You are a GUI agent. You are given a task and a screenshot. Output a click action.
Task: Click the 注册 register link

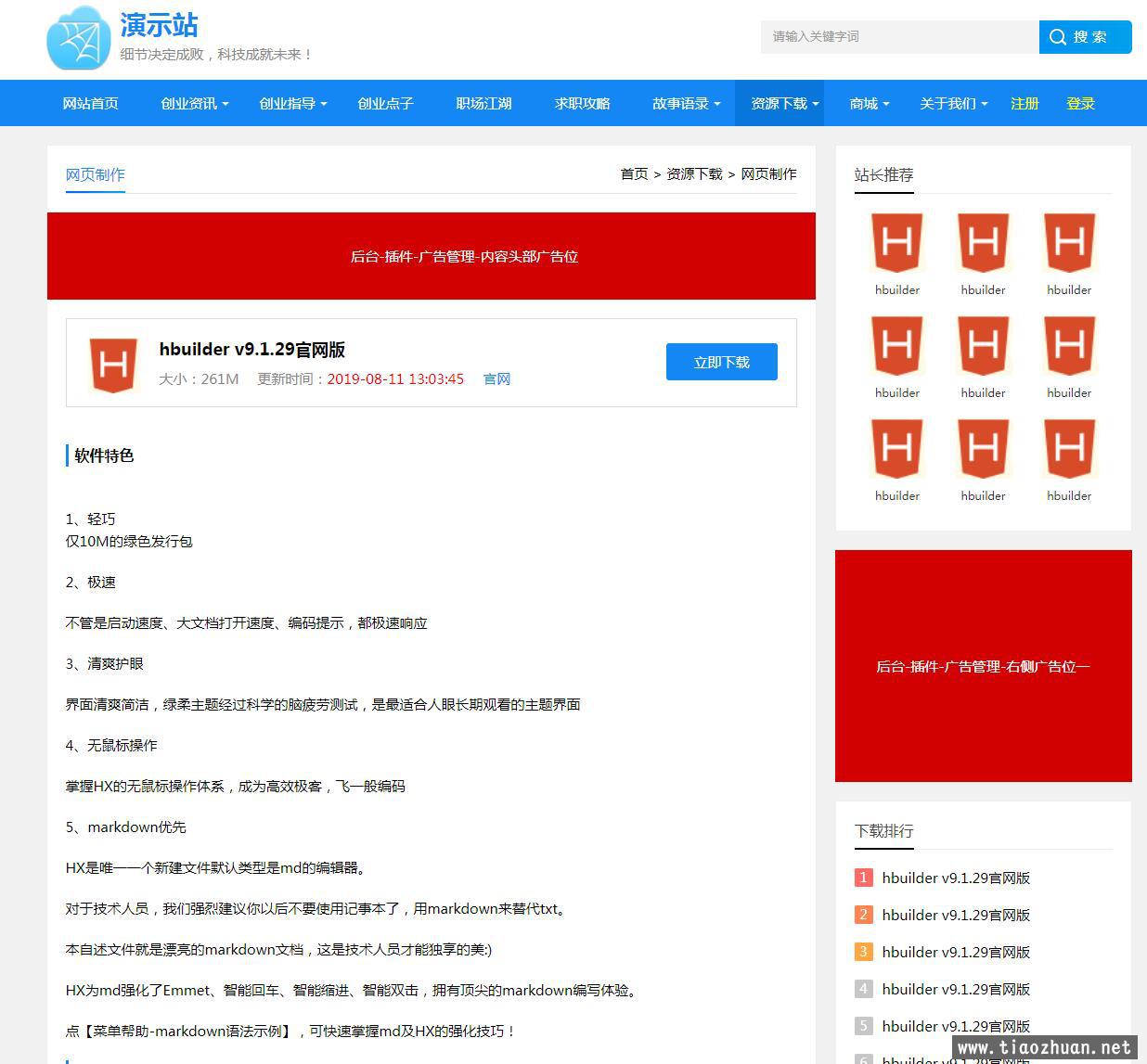[x=1025, y=104]
